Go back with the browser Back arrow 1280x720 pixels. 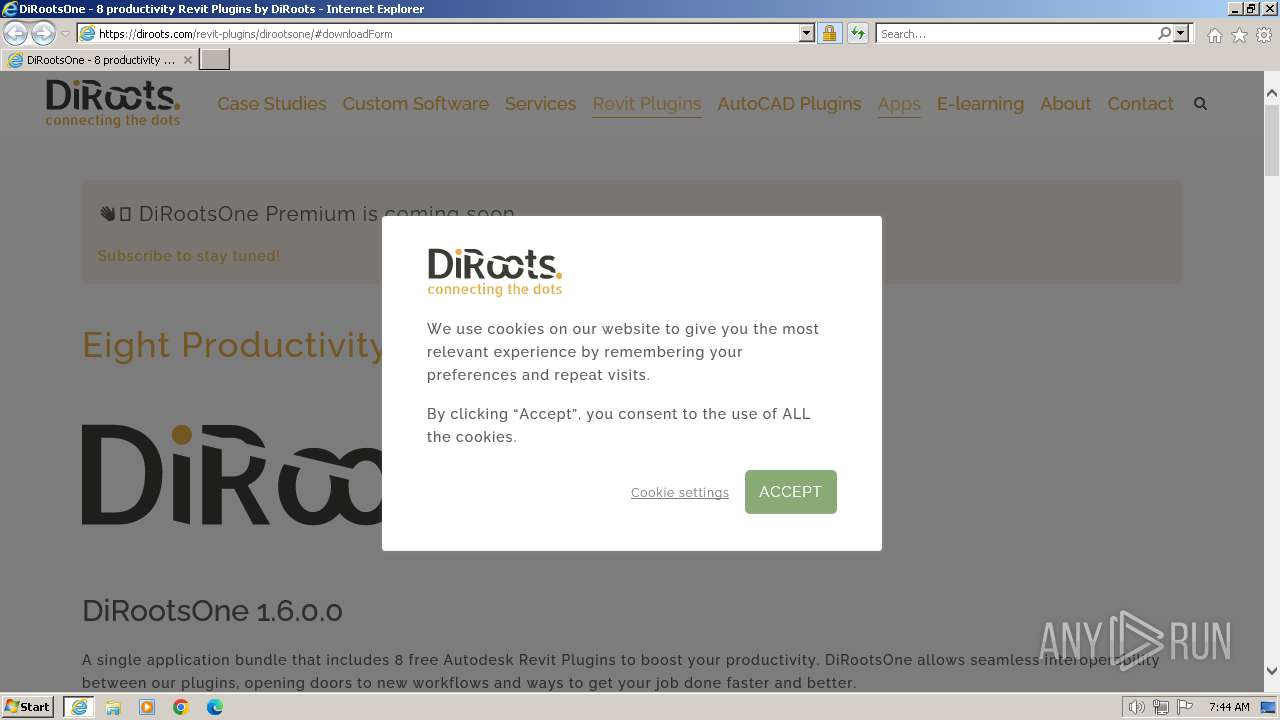pos(16,33)
